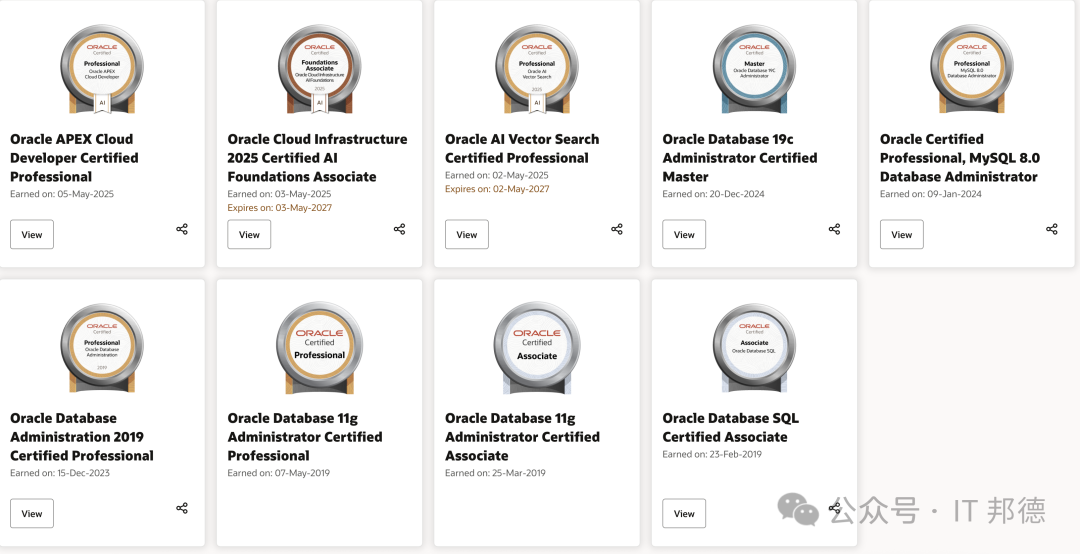Share the Oracle AI Vector Search certification
This screenshot has width=1080, height=554.
617,229
